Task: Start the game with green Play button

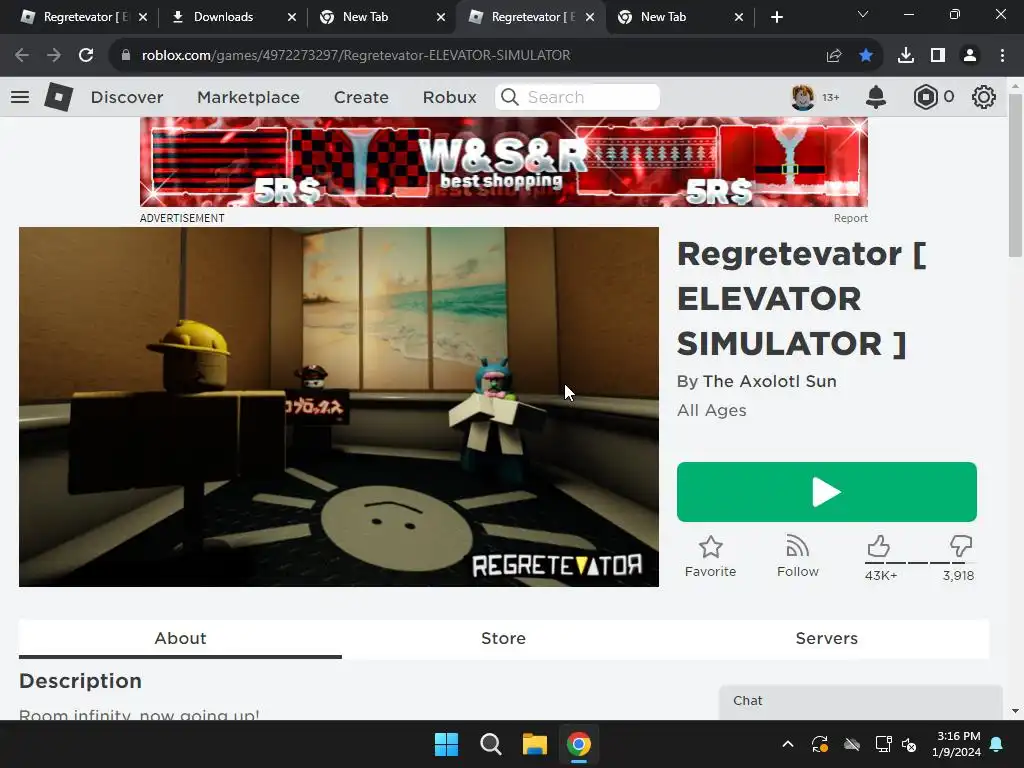Action: point(827,492)
